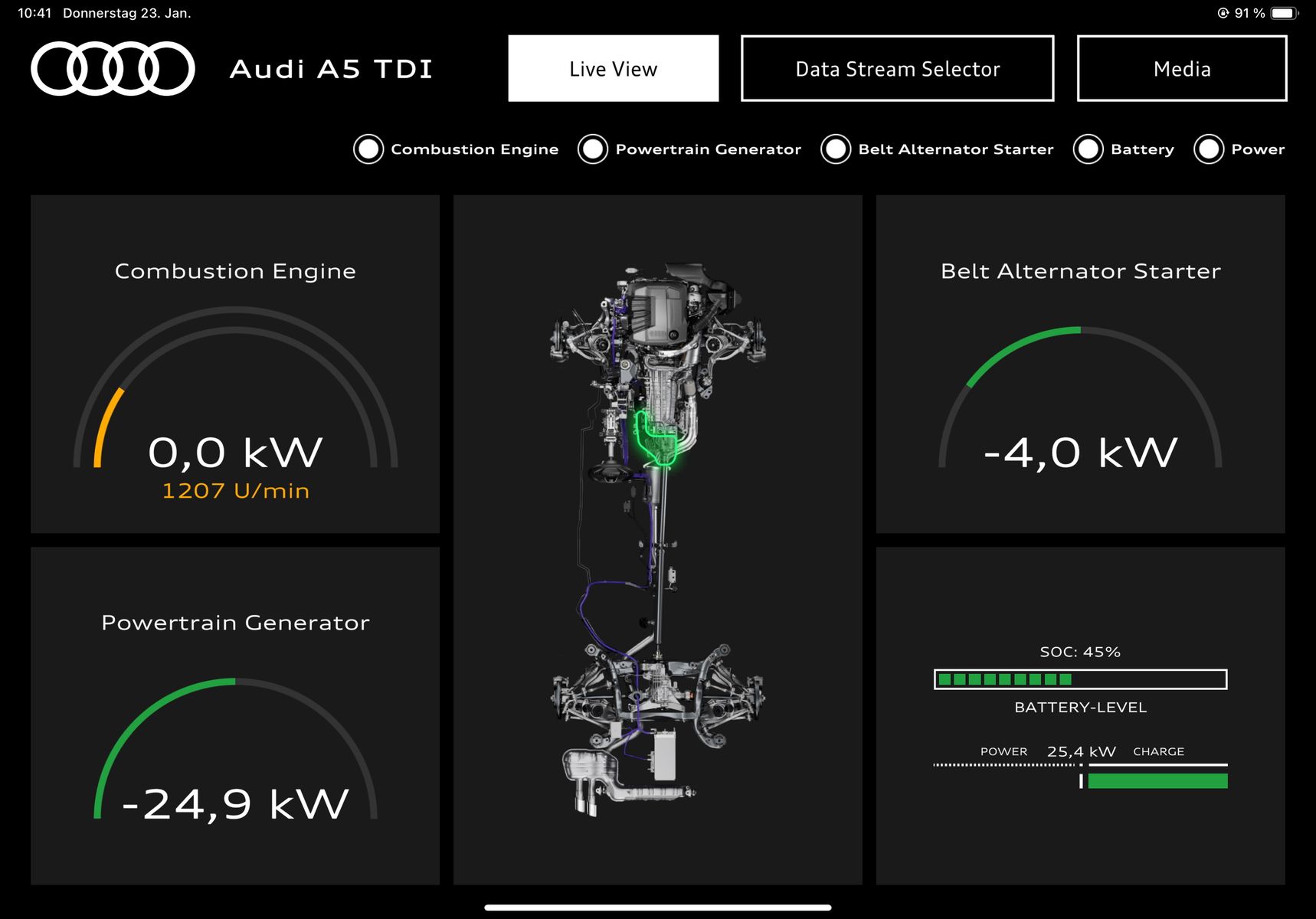Viewport: 1316px width, 919px height.
Task: Tap the rear axle differential in the image
Action: pos(657,679)
